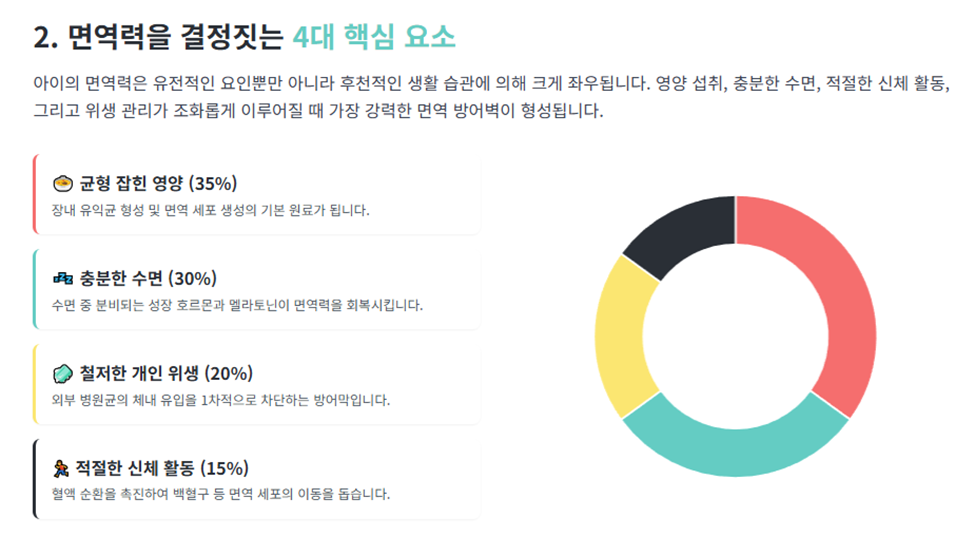The height and width of the screenshot is (537, 975).
Task: Click the zzz sleep icon beside 충분한 수면
Action: pyautogui.click(x=63, y=278)
